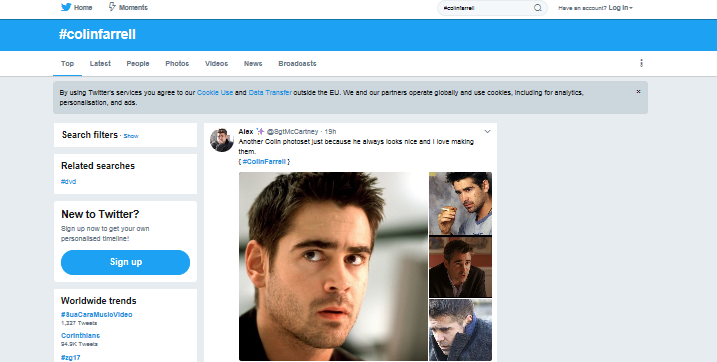Dismiss the cookie notice banner
The image size is (717, 362).
pyautogui.click(x=638, y=92)
